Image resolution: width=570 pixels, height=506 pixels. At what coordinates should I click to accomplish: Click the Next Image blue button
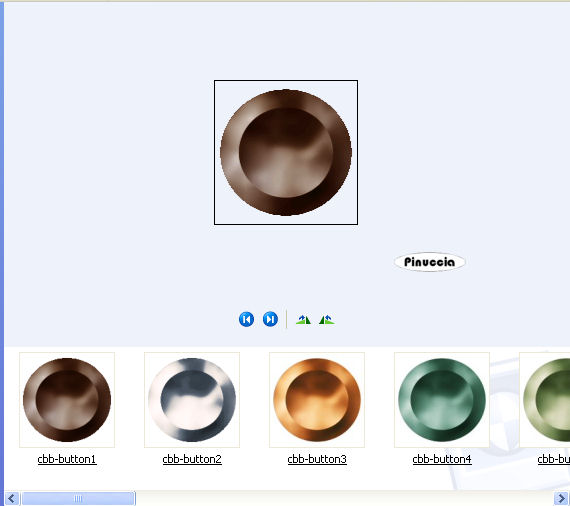(x=270, y=320)
